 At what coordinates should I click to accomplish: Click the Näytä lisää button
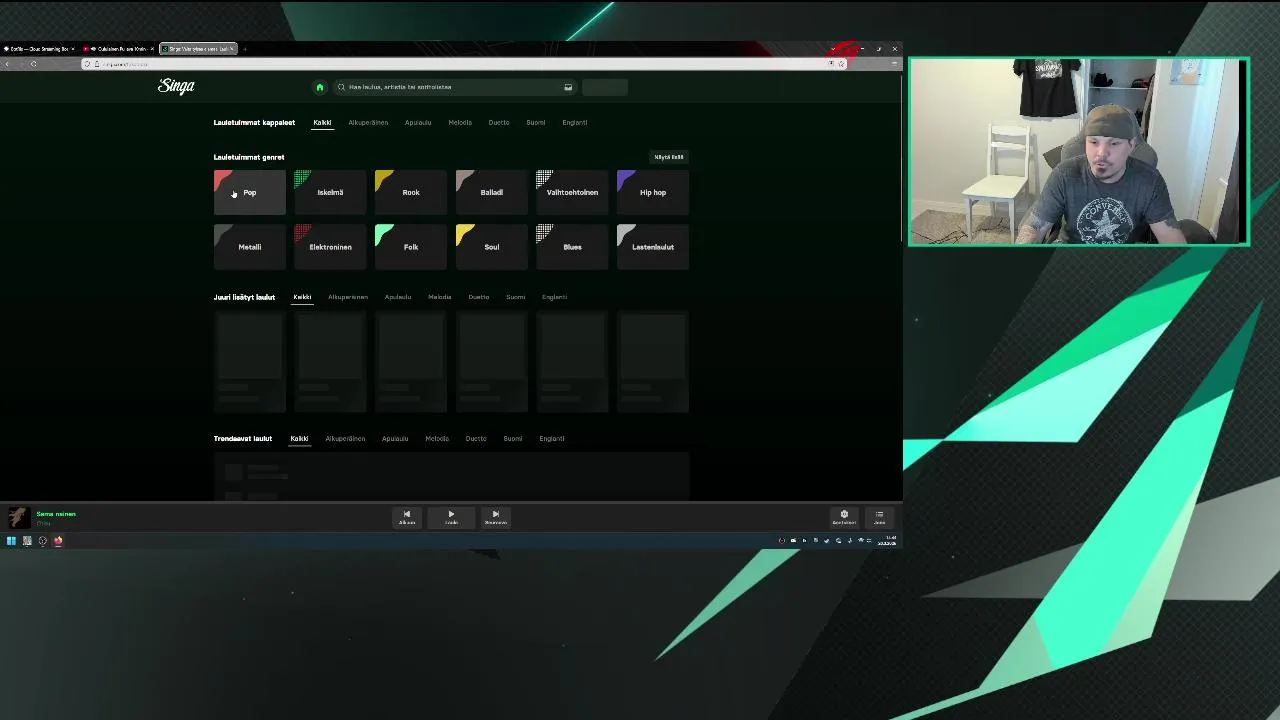pyautogui.click(x=669, y=157)
